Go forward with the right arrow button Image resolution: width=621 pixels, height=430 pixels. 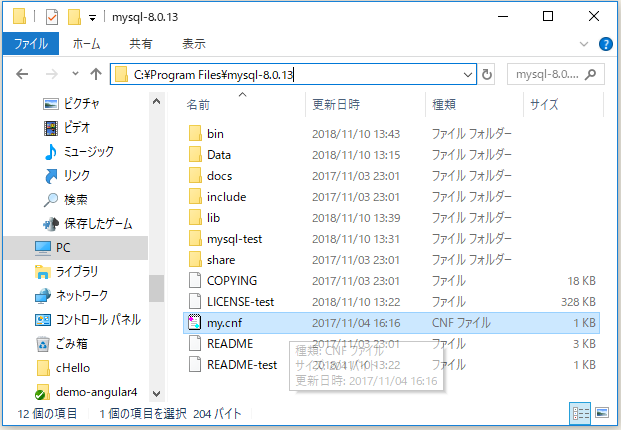tap(51, 74)
